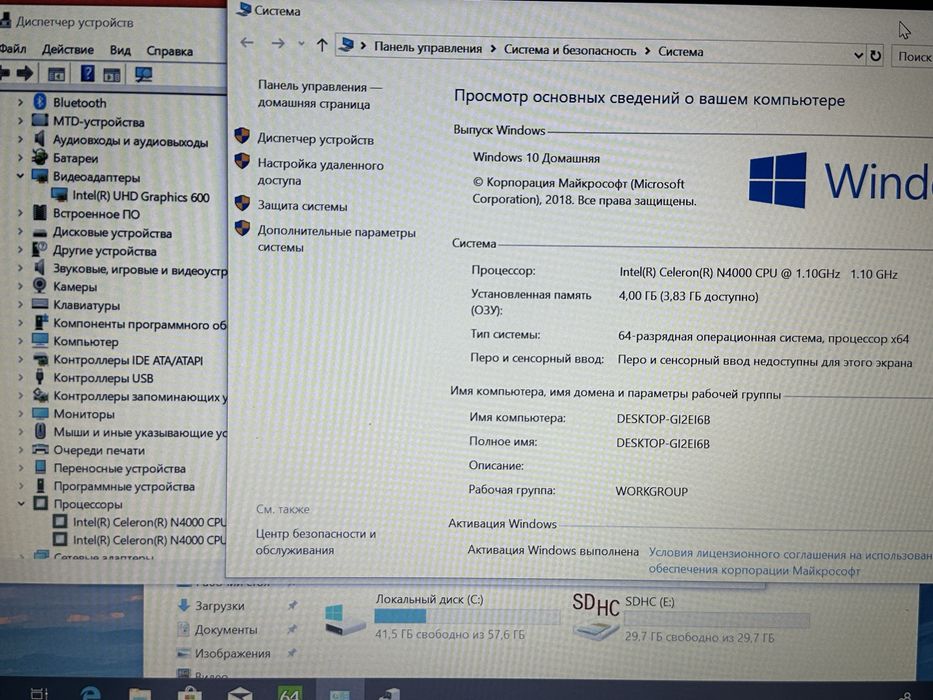Click the Батареи battery icon
The width and height of the screenshot is (933, 700).
coord(40,158)
